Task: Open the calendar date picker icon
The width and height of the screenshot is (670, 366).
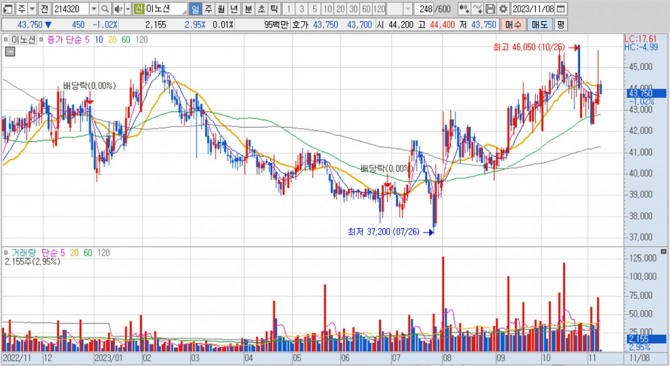Action: pyautogui.click(x=561, y=9)
